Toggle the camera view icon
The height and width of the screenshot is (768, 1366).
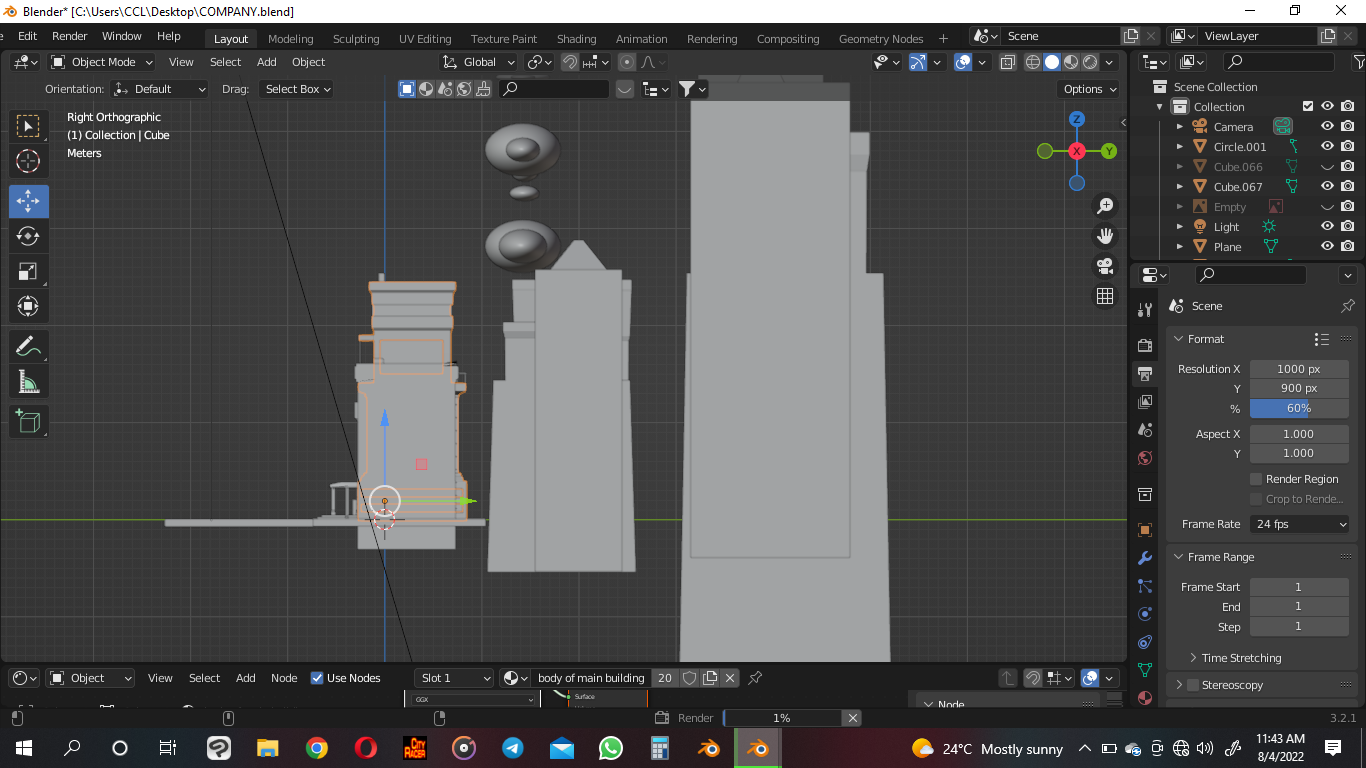(1105, 266)
